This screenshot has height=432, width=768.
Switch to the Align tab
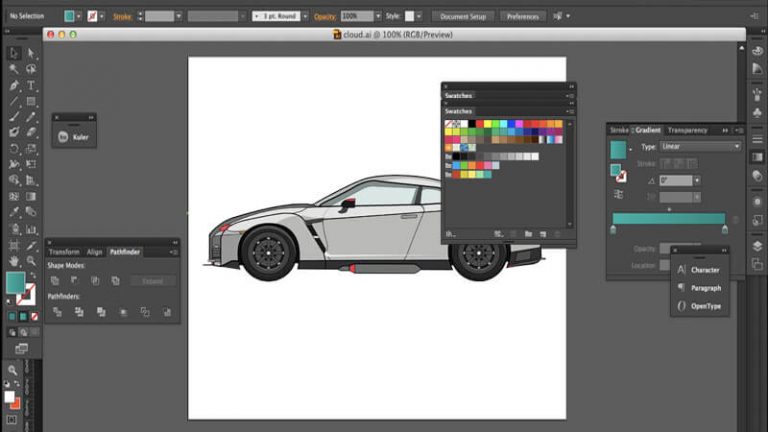pos(95,252)
